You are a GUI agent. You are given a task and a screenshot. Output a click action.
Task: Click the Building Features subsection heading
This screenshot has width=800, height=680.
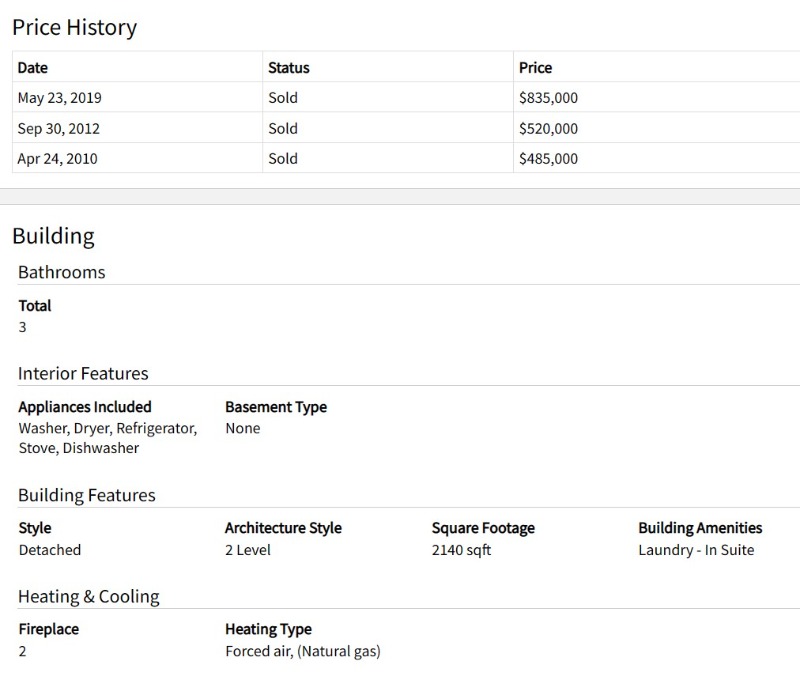(x=87, y=495)
